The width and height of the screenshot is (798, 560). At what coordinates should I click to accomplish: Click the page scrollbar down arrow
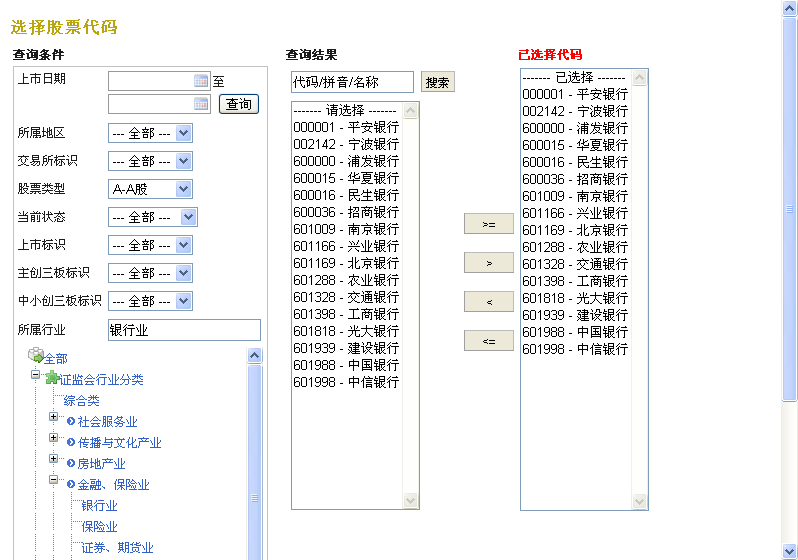[x=789, y=551]
